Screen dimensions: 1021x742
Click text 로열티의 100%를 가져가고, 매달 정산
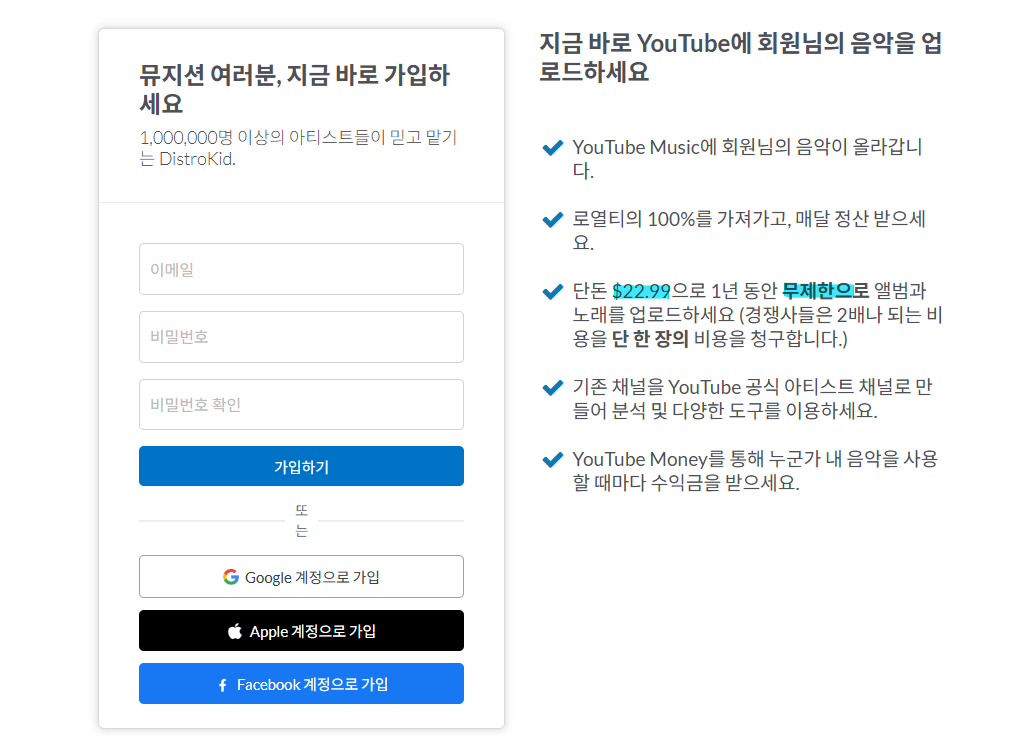[x=749, y=219]
